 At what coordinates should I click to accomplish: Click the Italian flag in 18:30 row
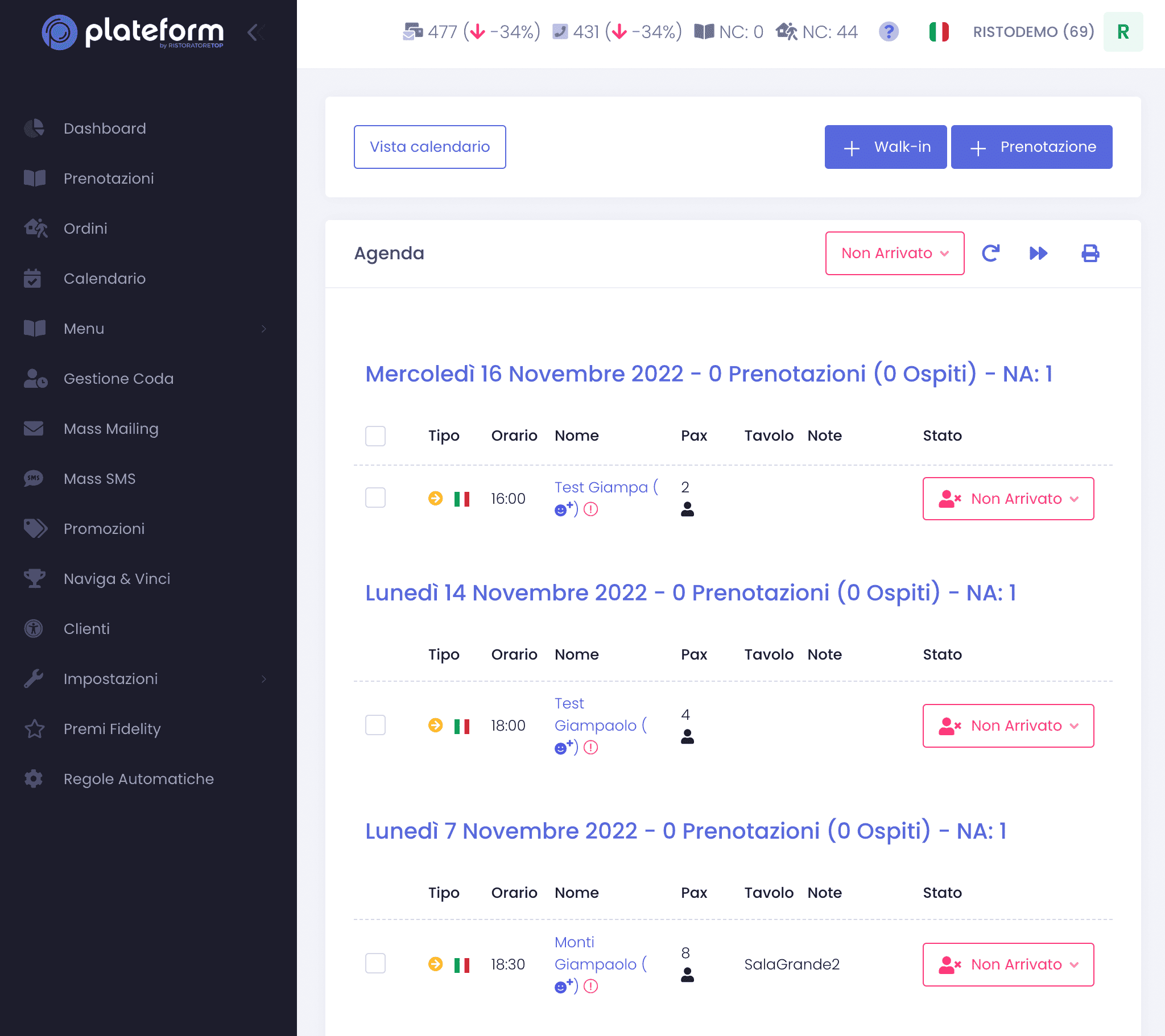pyautogui.click(x=462, y=965)
